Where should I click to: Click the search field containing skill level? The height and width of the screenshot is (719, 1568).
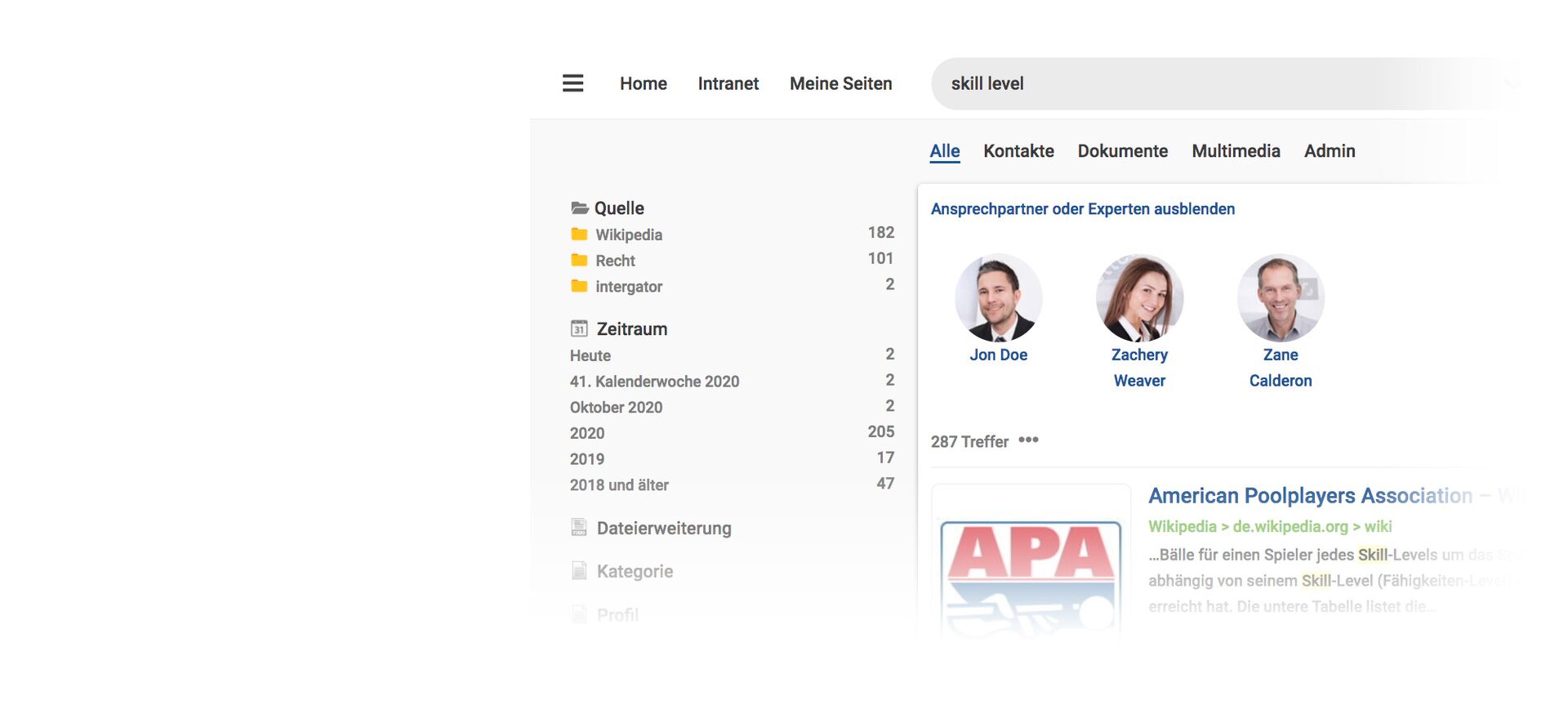click(1225, 83)
